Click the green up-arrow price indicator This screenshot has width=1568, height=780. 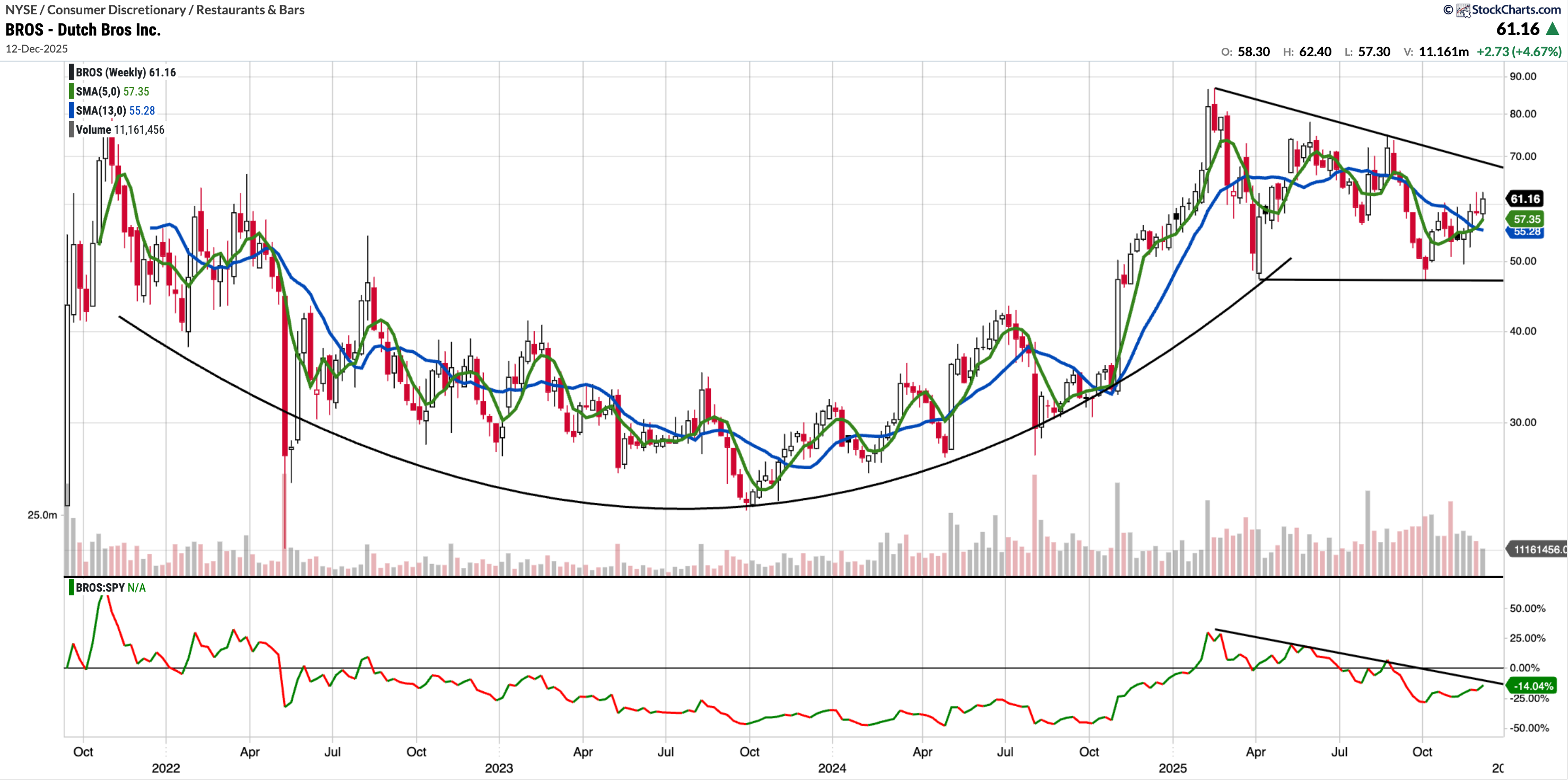click(x=1553, y=29)
